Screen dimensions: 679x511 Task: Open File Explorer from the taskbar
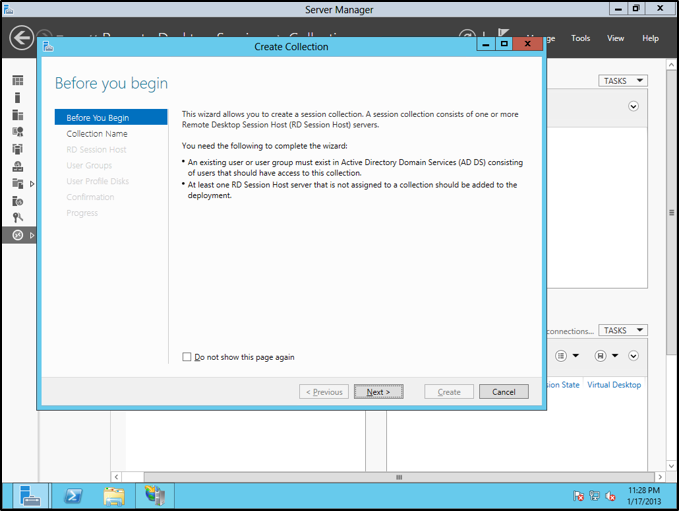click(x=114, y=495)
